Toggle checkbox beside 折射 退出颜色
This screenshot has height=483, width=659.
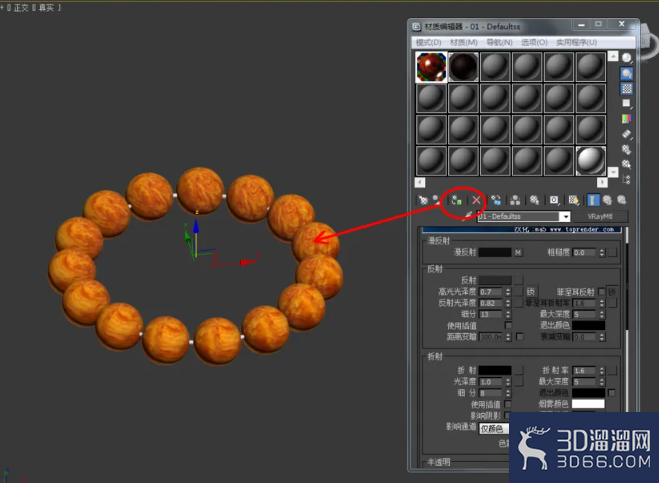[612, 393]
